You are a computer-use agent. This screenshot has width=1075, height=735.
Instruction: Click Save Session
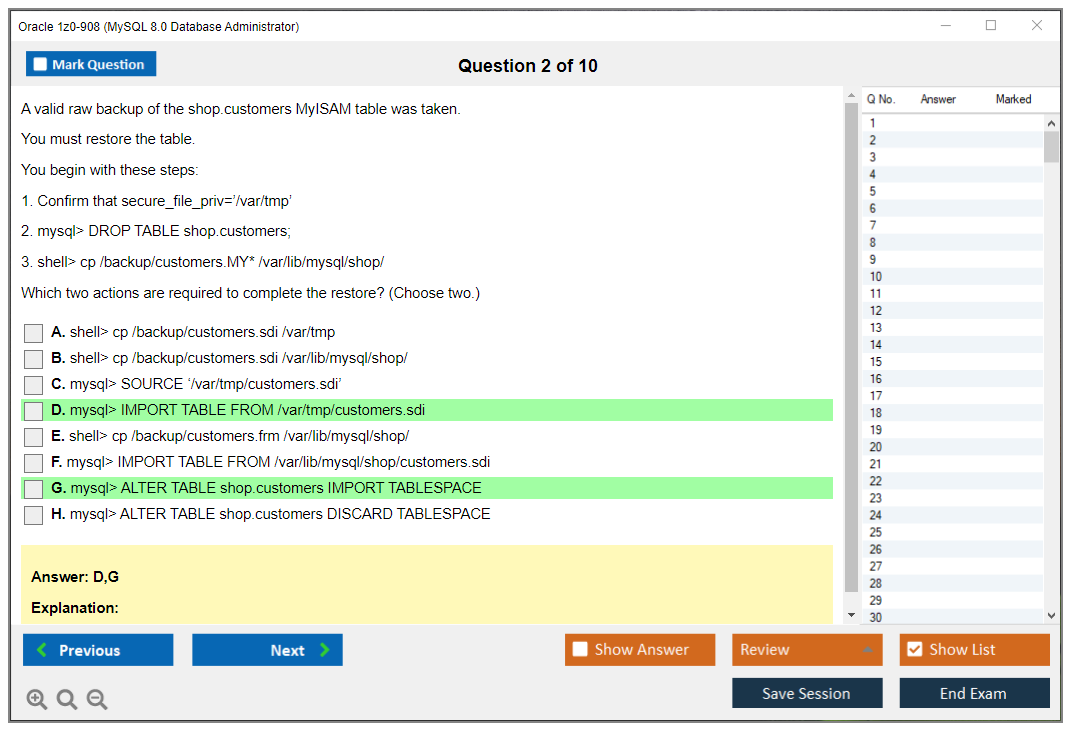coord(807,693)
